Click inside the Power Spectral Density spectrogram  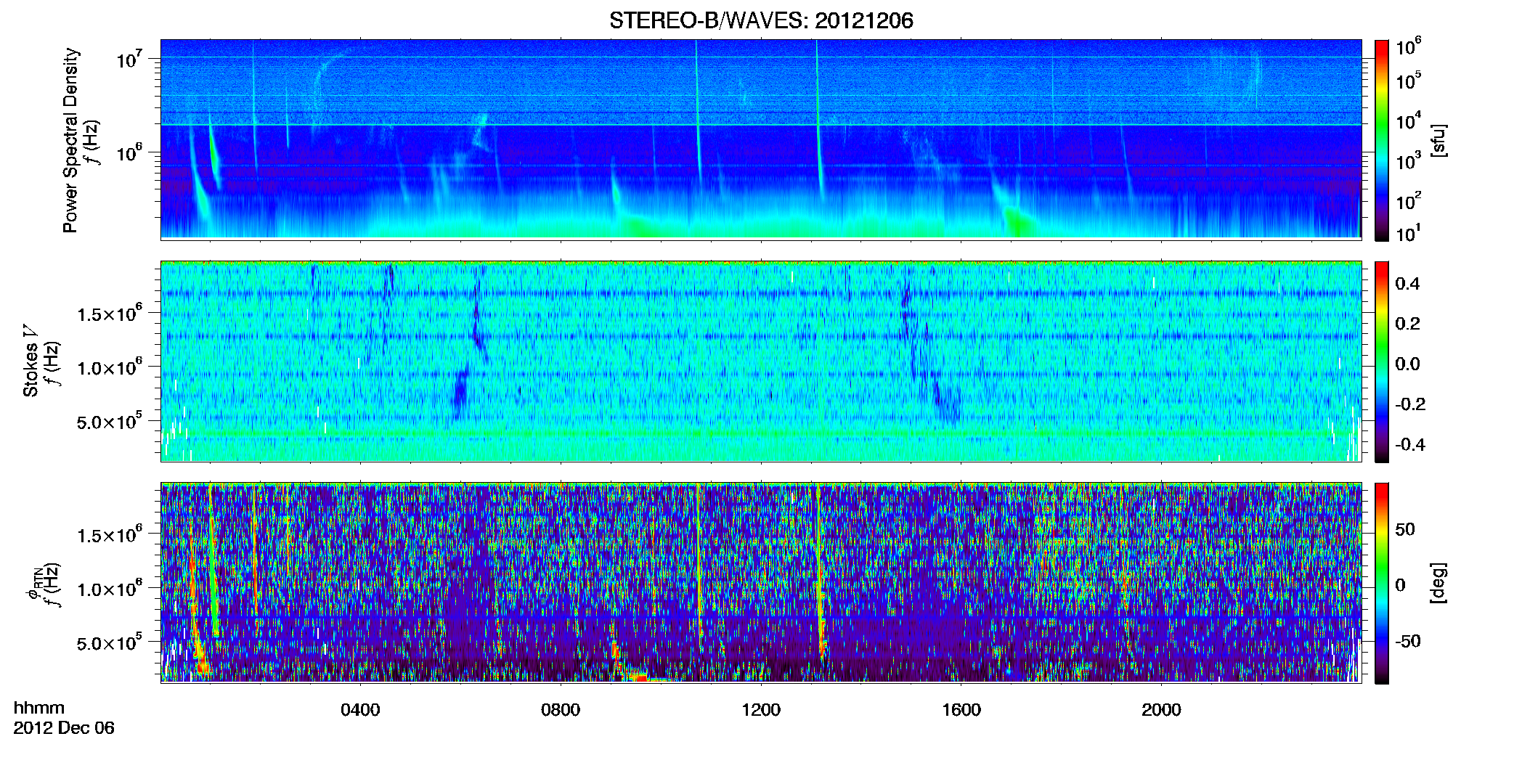point(761,139)
